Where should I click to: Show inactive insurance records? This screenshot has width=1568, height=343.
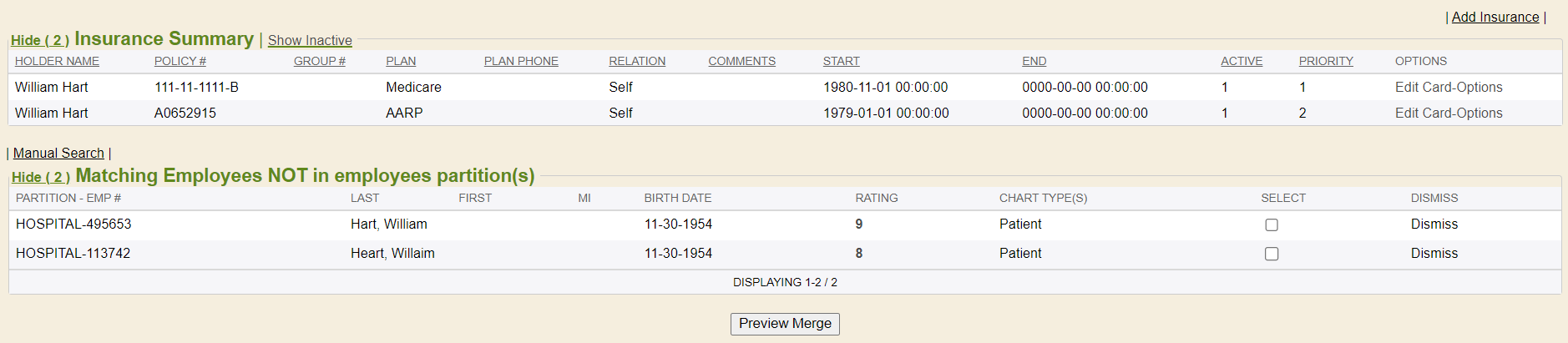click(x=310, y=40)
